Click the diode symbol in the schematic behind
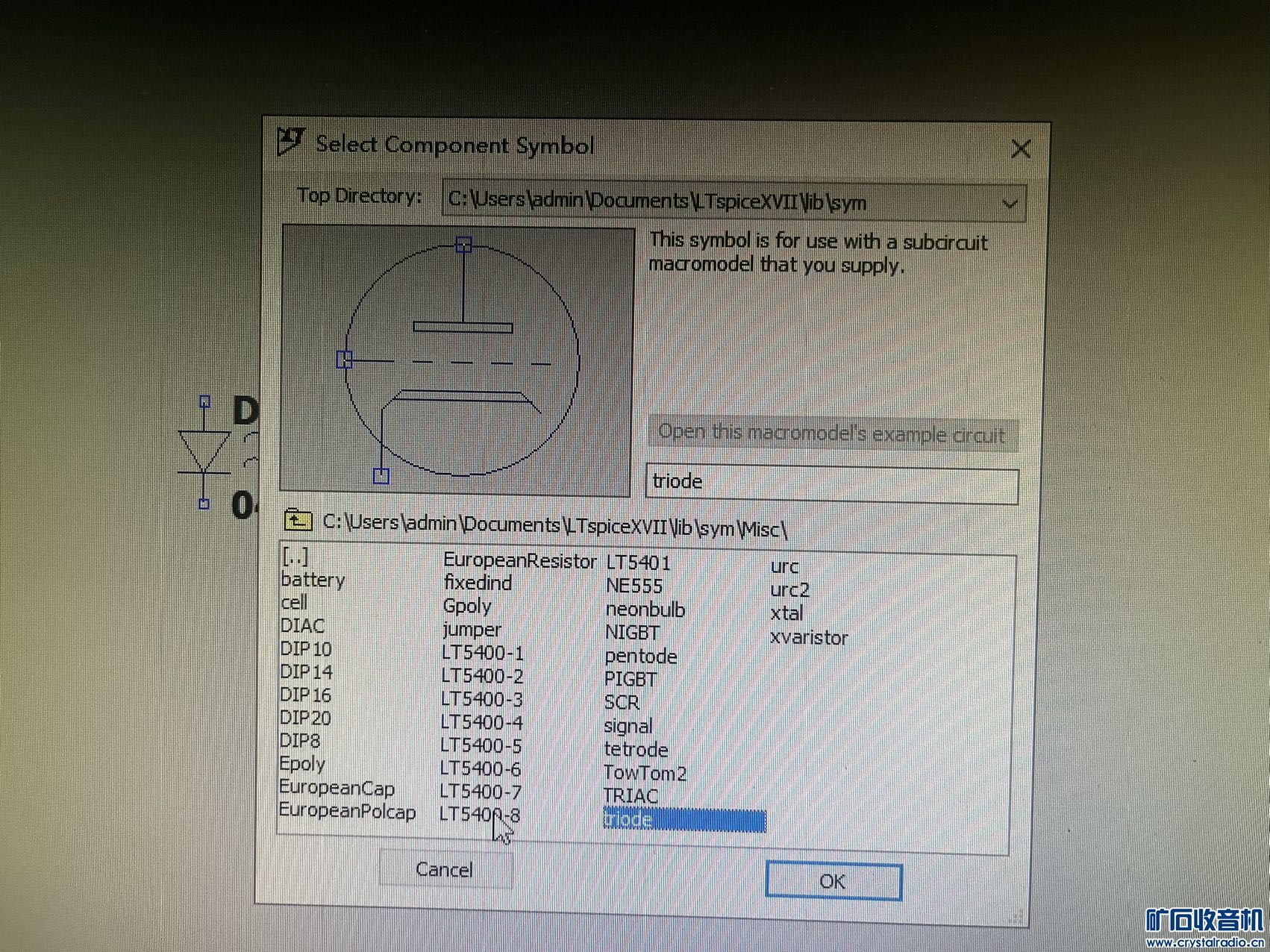The height and width of the screenshot is (952, 1270). coord(204,452)
